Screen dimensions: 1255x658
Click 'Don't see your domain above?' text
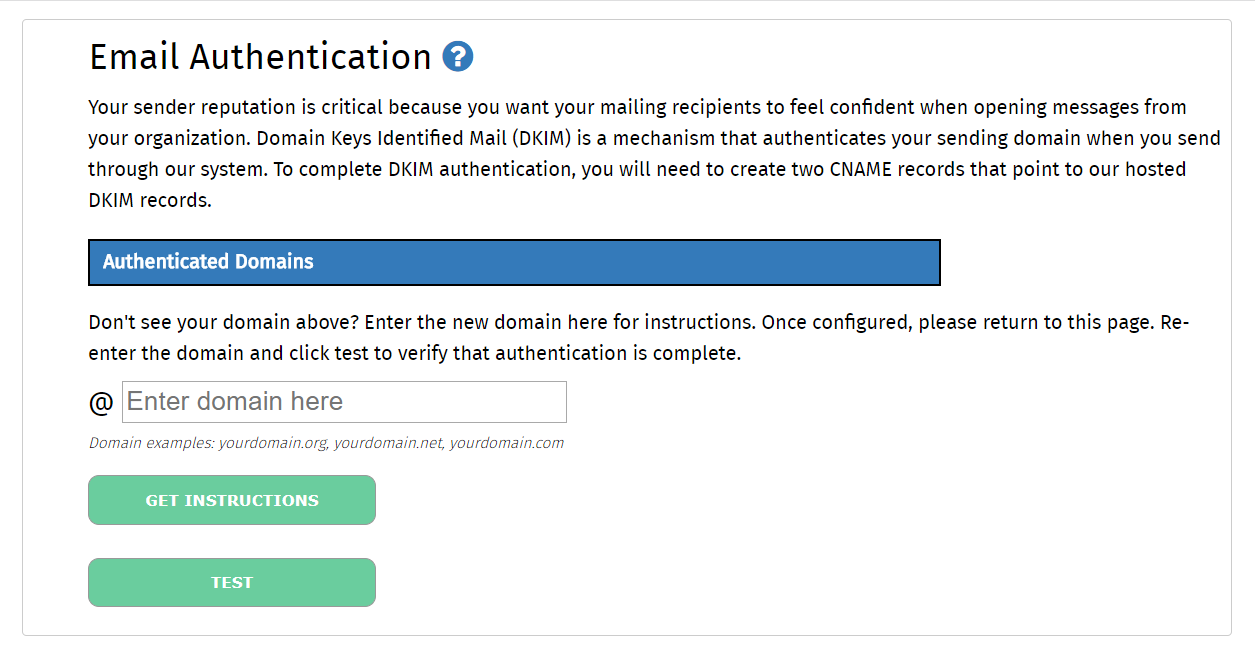pyautogui.click(x=224, y=323)
